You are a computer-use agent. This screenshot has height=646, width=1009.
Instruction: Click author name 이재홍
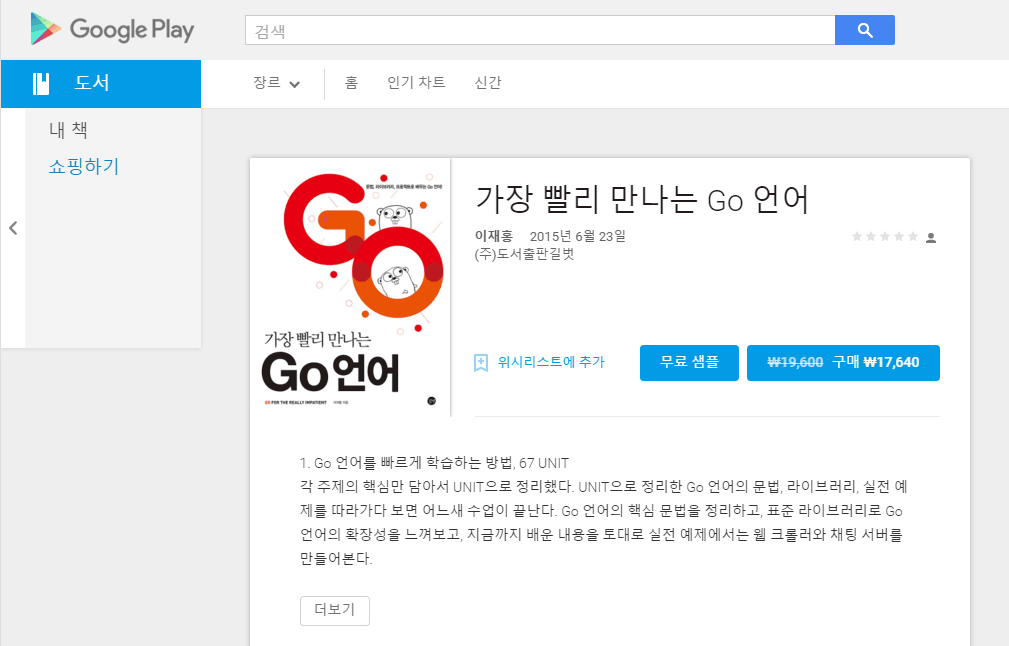[x=494, y=236]
